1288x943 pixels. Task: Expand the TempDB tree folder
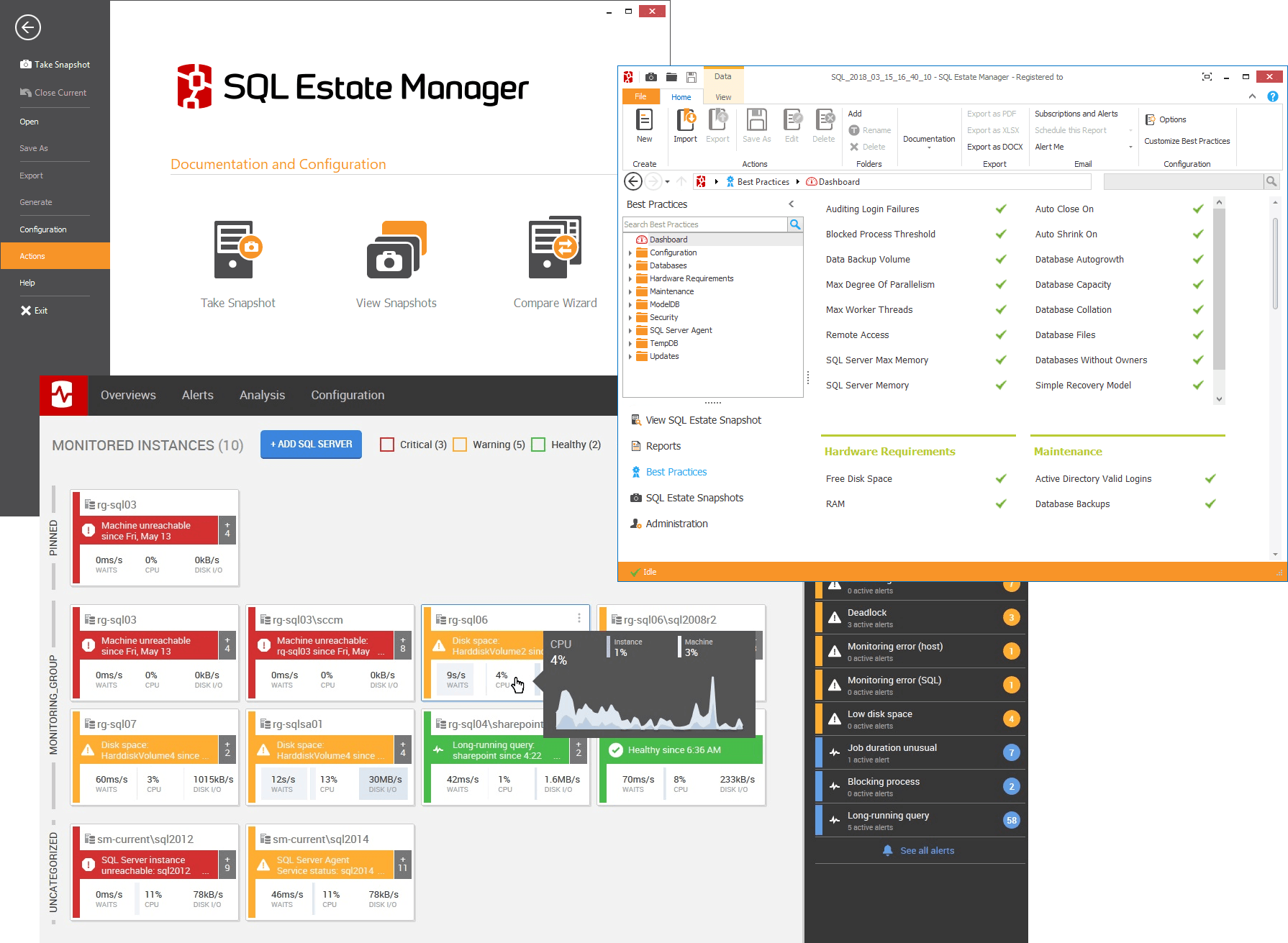pos(630,344)
